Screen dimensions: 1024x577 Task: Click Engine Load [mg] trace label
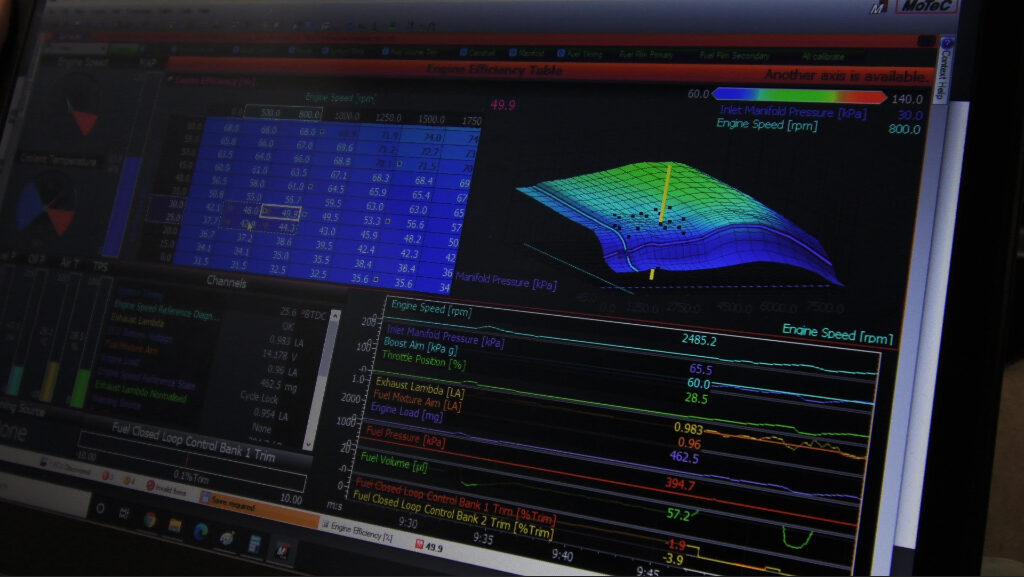tap(406, 412)
